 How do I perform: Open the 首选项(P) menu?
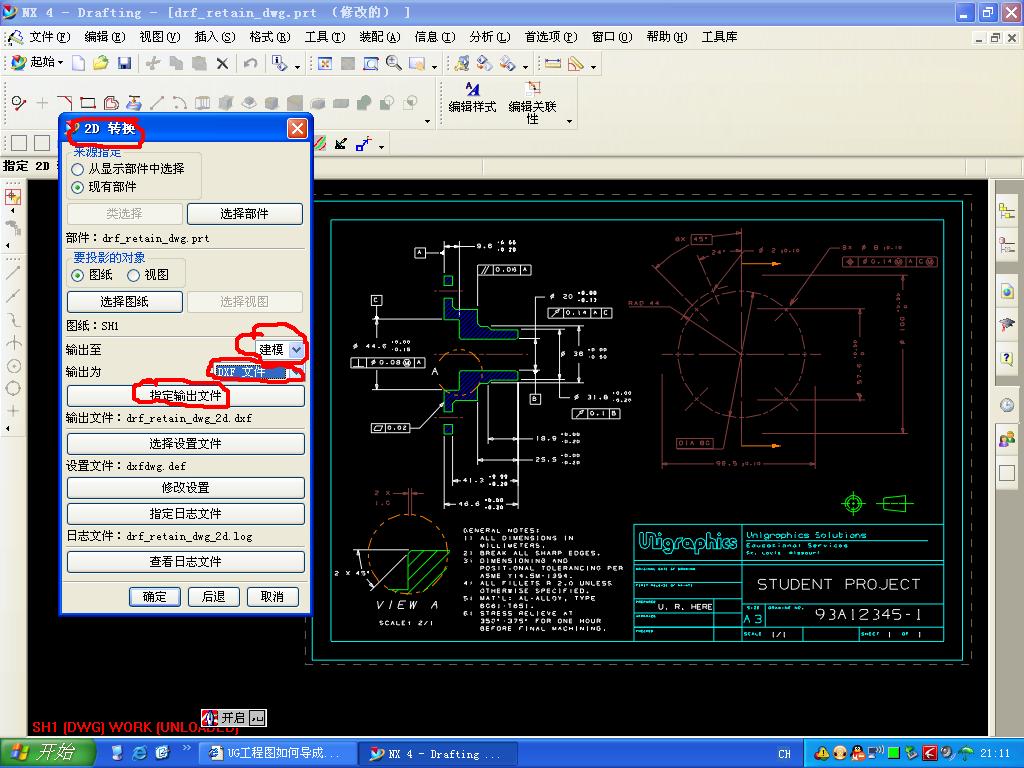551,37
